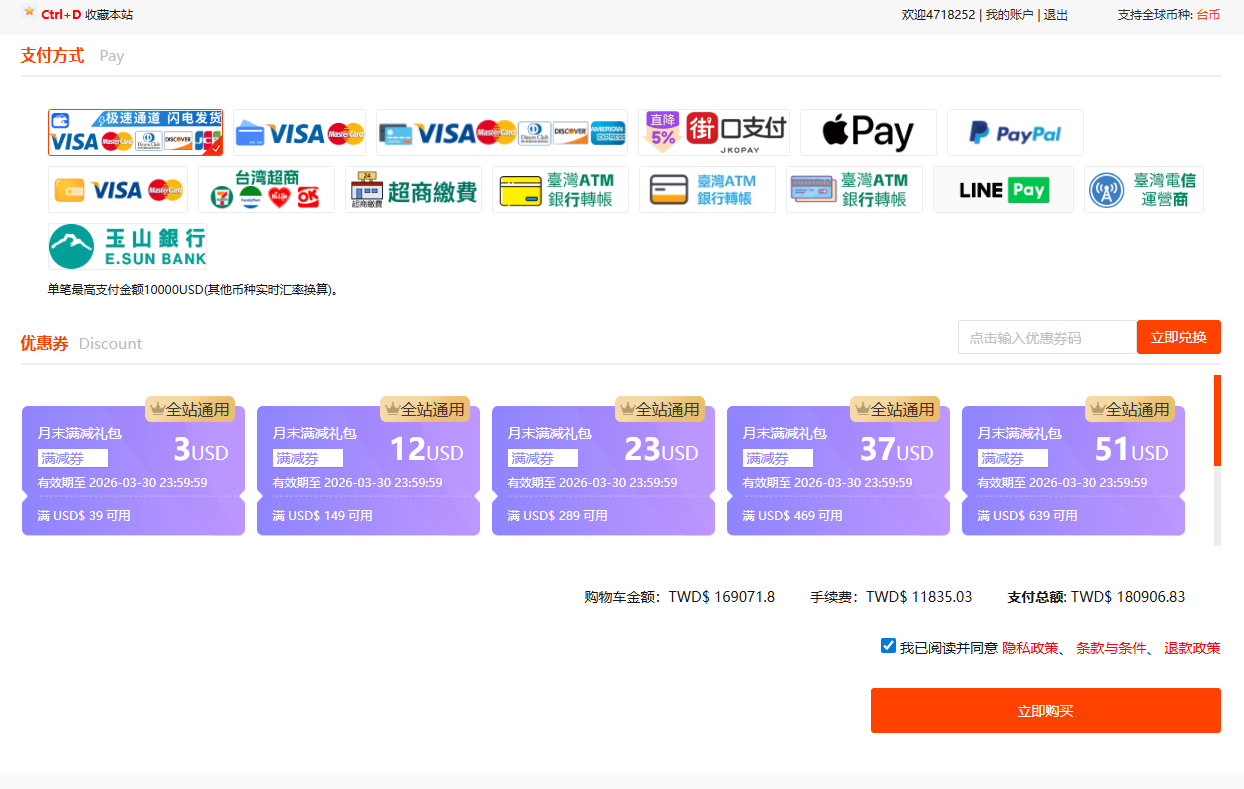Untick the agree to policies checkbox
Viewport: 1244px width, 789px height.
tap(888, 646)
